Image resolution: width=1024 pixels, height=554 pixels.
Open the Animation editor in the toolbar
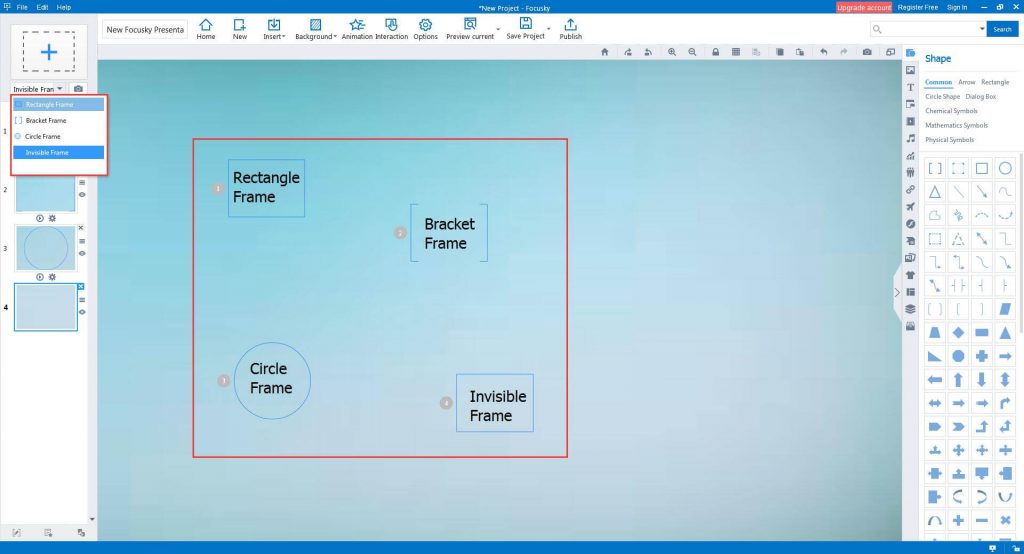click(x=357, y=28)
